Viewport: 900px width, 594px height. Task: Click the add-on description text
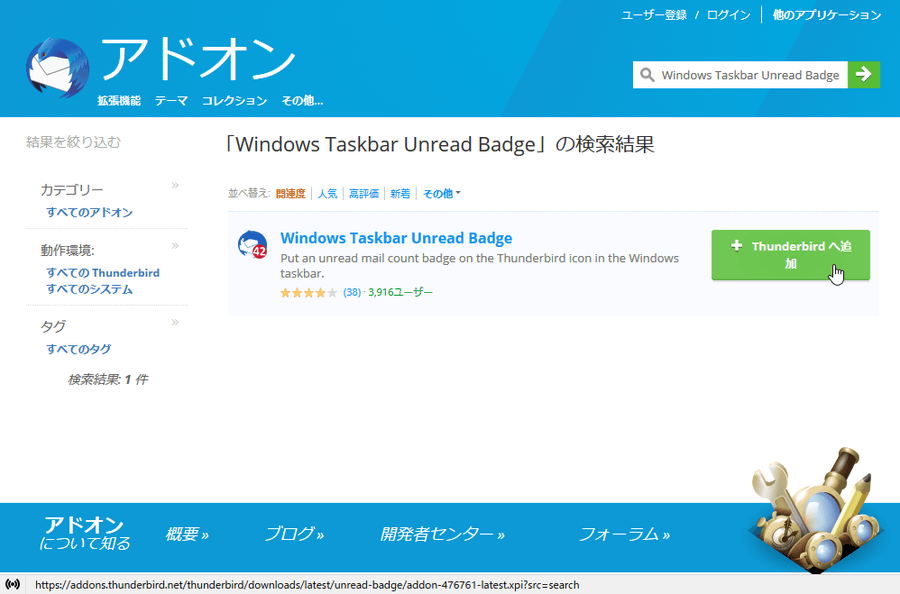pos(479,266)
